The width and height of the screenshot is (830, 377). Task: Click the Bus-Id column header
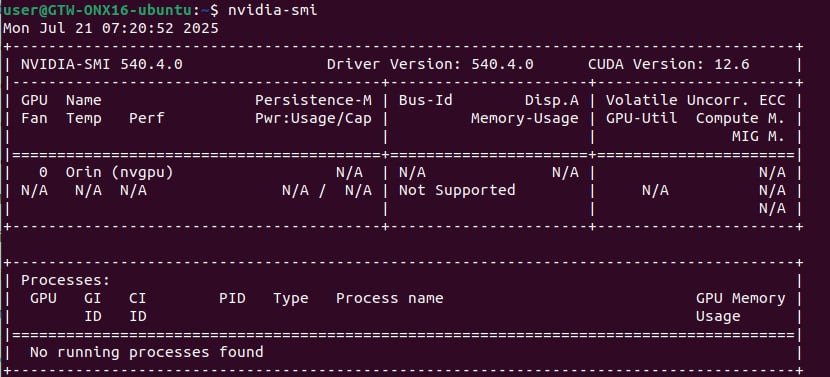click(426, 100)
